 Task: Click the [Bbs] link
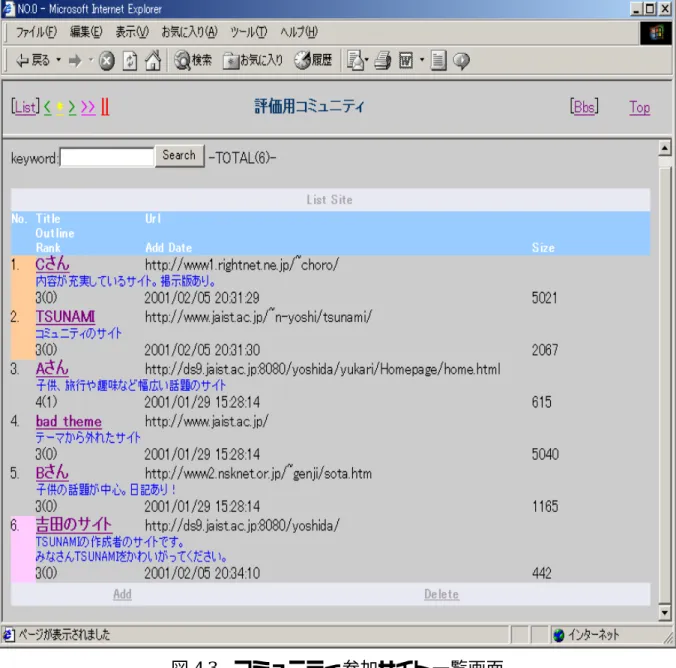click(584, 107)
